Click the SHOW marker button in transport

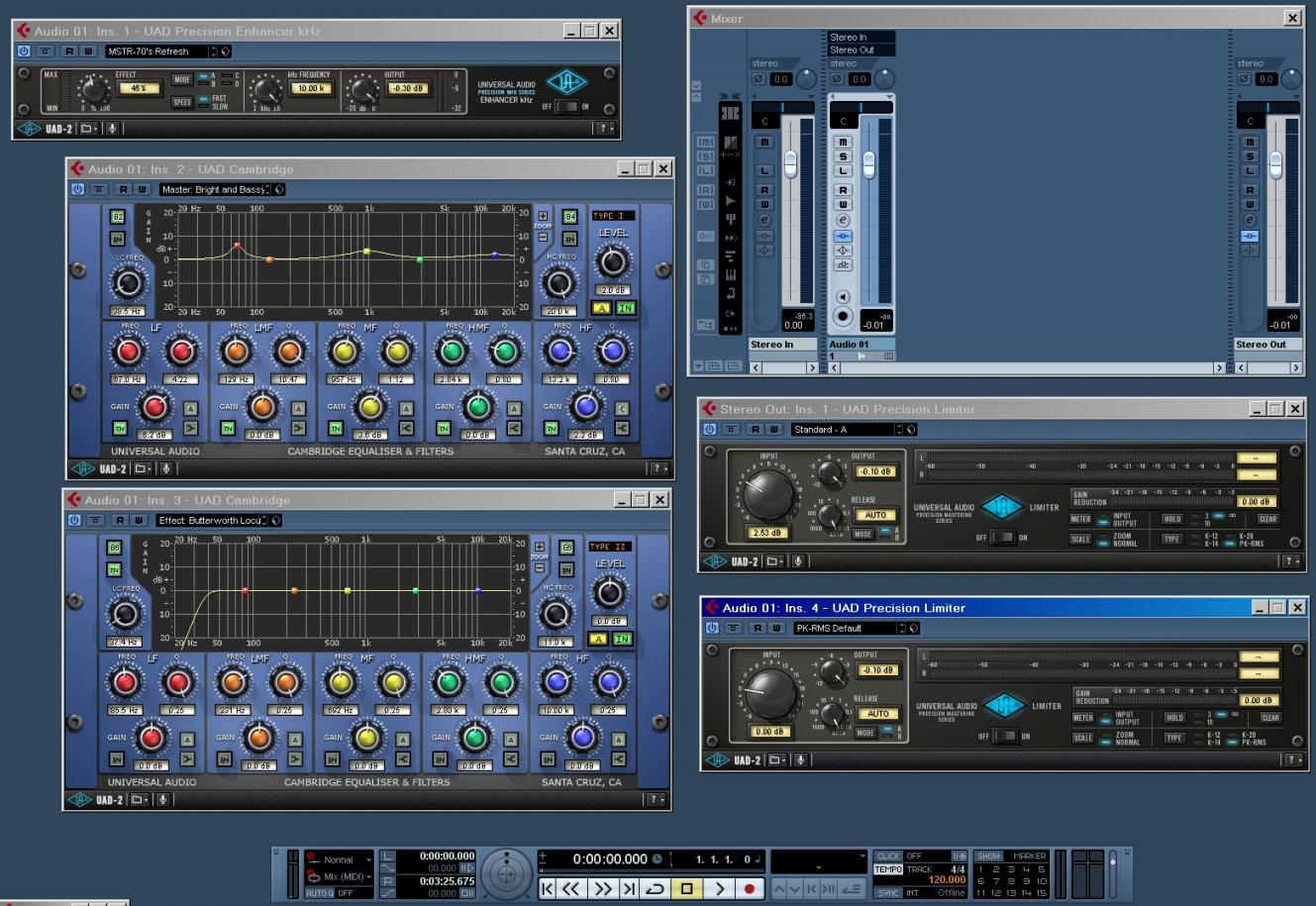[988, 856]
